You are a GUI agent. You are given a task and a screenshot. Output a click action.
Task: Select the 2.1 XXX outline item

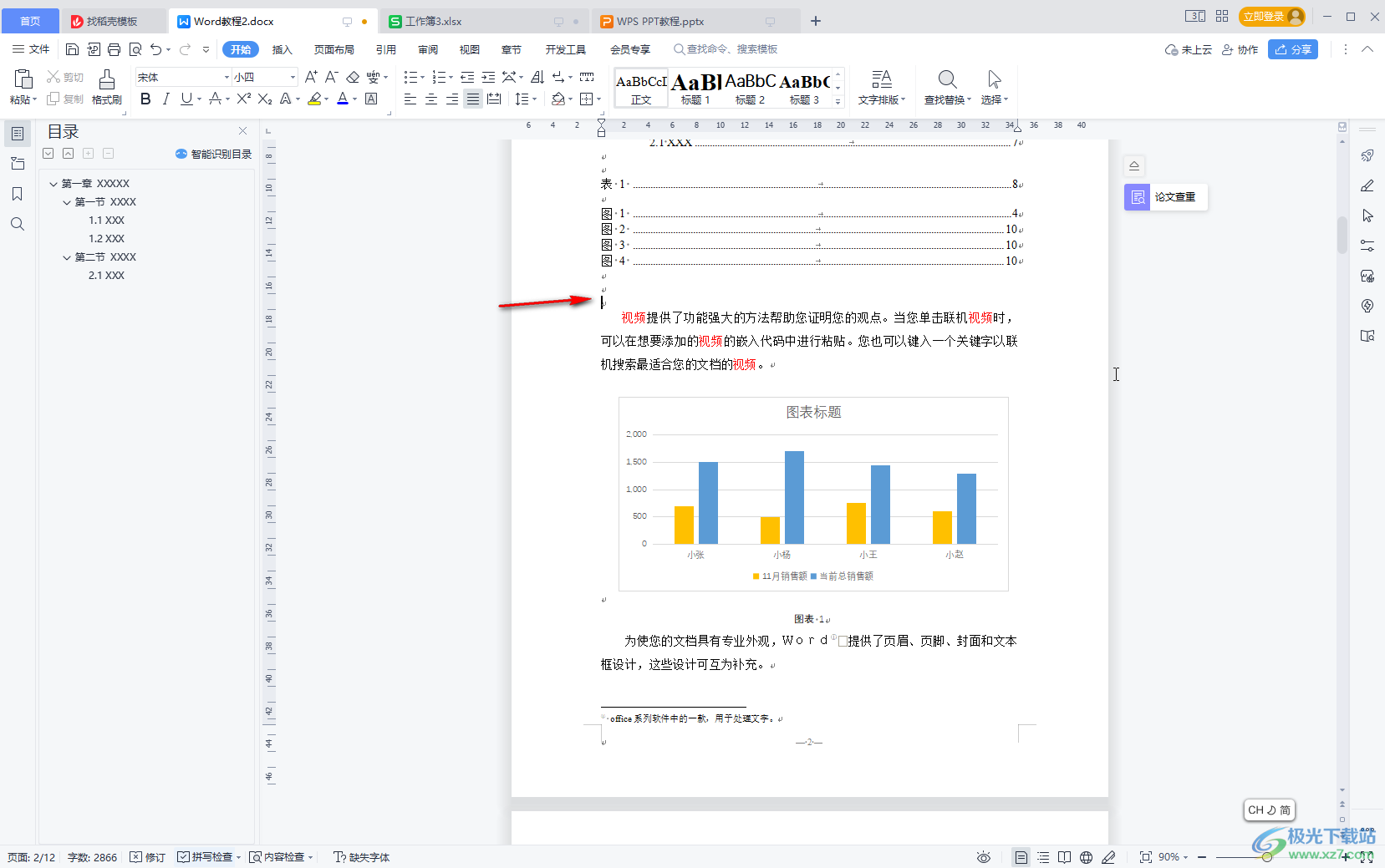(106, 276)
